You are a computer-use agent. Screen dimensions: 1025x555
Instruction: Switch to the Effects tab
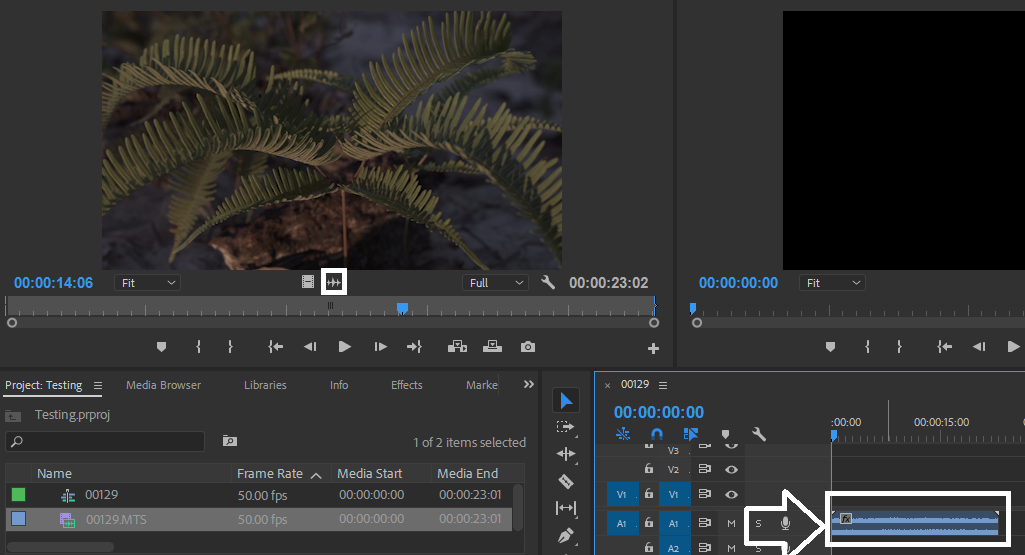tap(407, 385)
